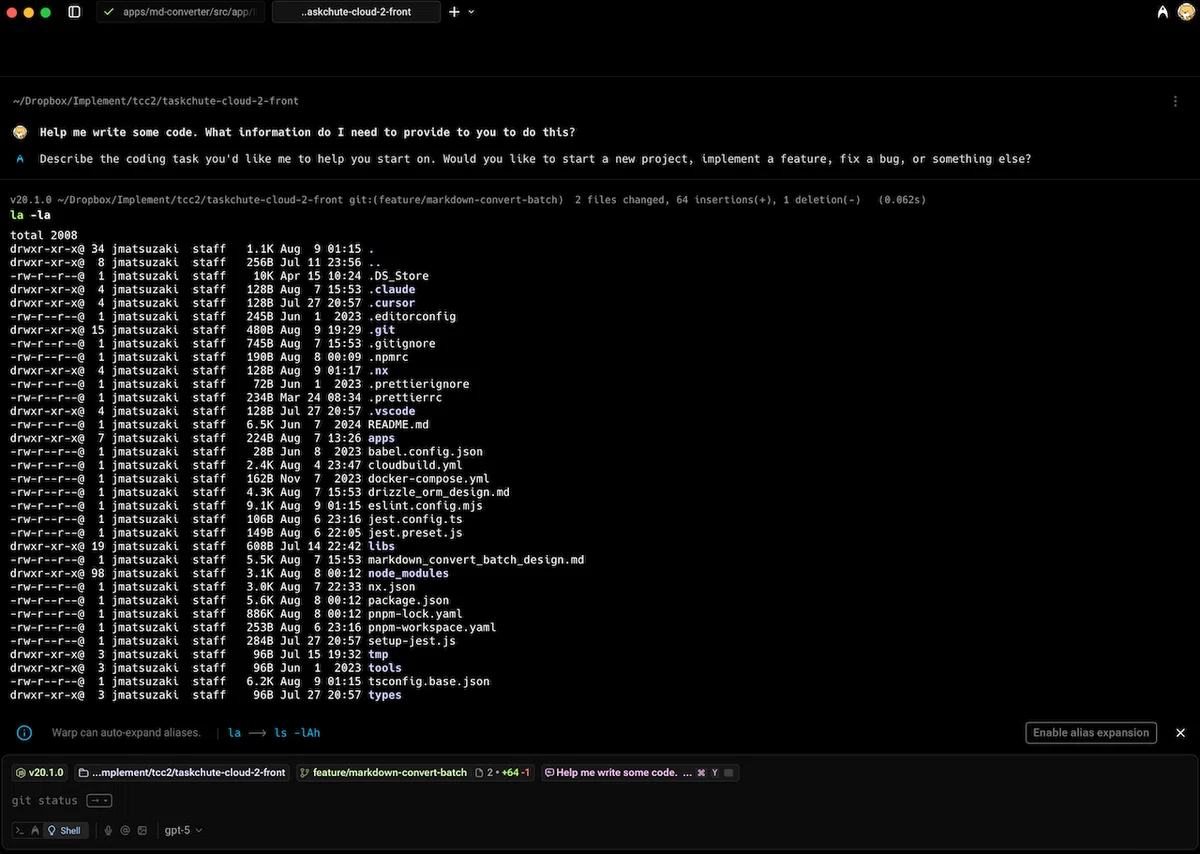Click package.json in the listing
Screen dimensions: 1200x854
[408, 600]
